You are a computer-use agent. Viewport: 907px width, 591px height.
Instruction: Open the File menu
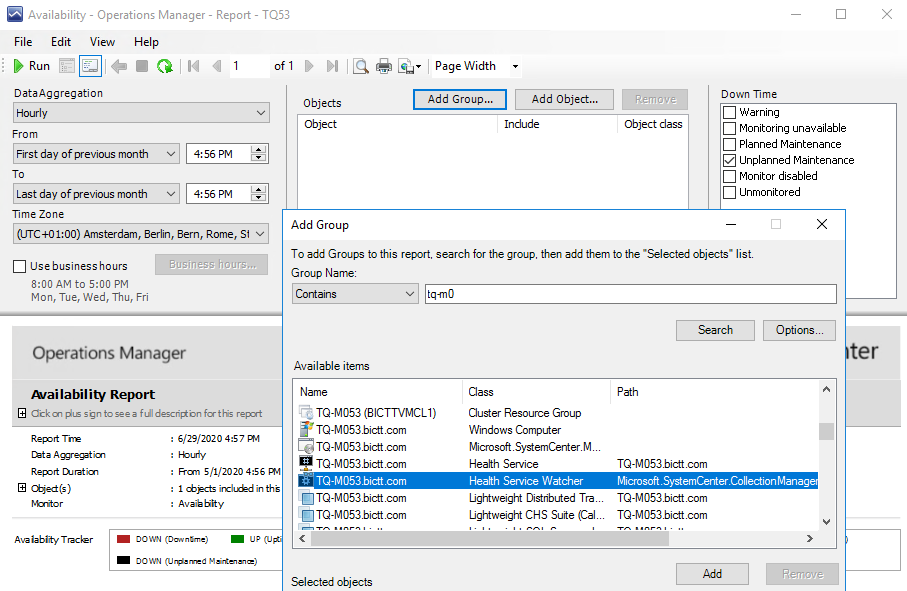(x=23, y=42)
